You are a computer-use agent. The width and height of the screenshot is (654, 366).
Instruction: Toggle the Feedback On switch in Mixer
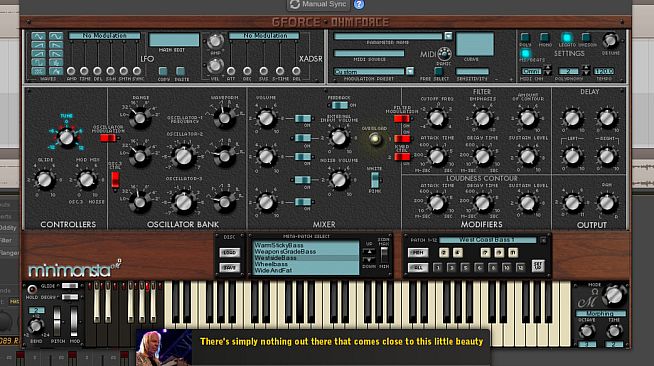tap(340, 105)
